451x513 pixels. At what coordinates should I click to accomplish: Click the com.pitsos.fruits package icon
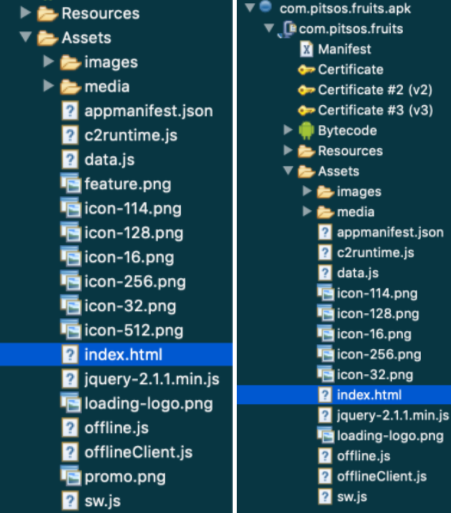click(x=287, y=29)
